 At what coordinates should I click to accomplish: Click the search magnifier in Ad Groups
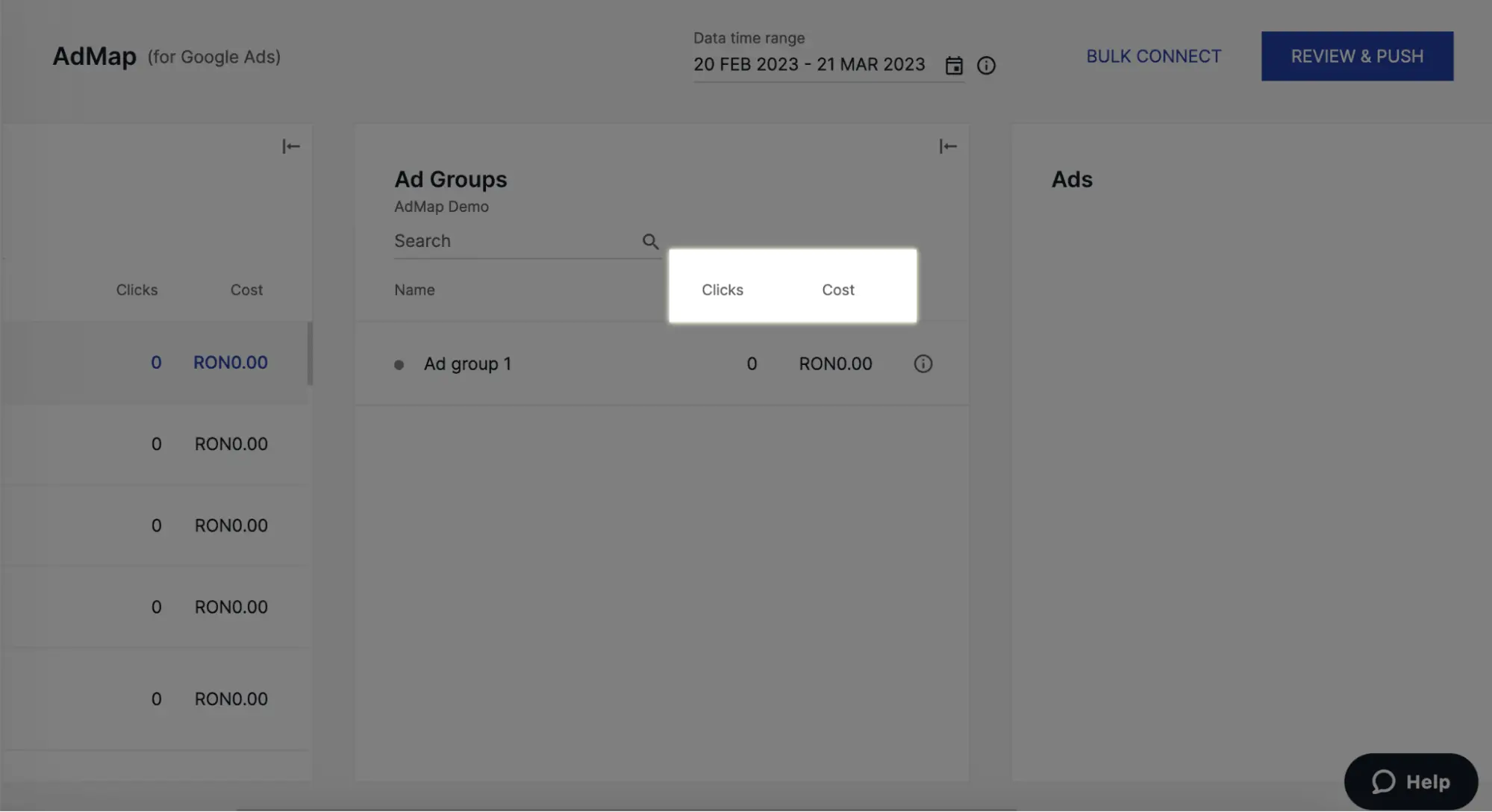[650, 241]
